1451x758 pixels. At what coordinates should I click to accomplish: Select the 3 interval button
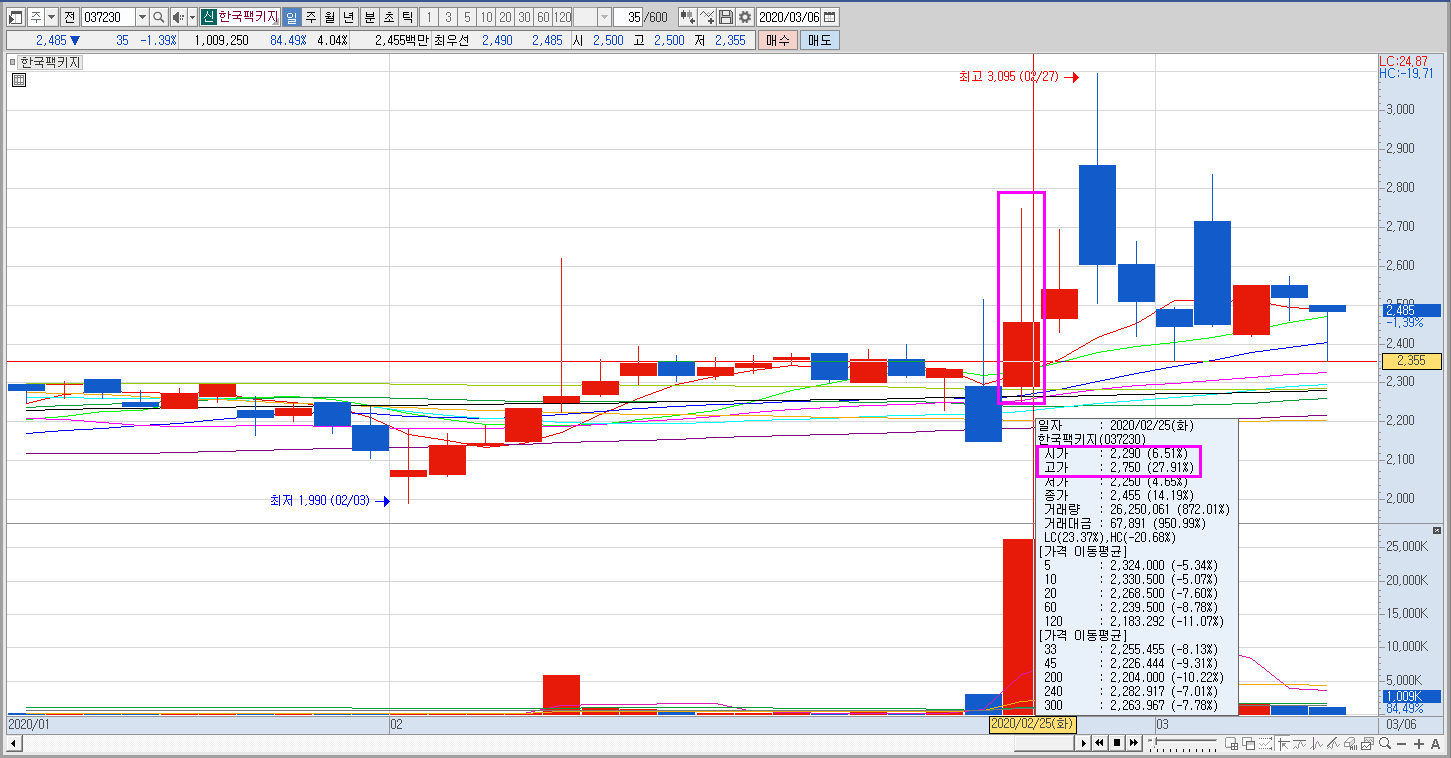448,17
